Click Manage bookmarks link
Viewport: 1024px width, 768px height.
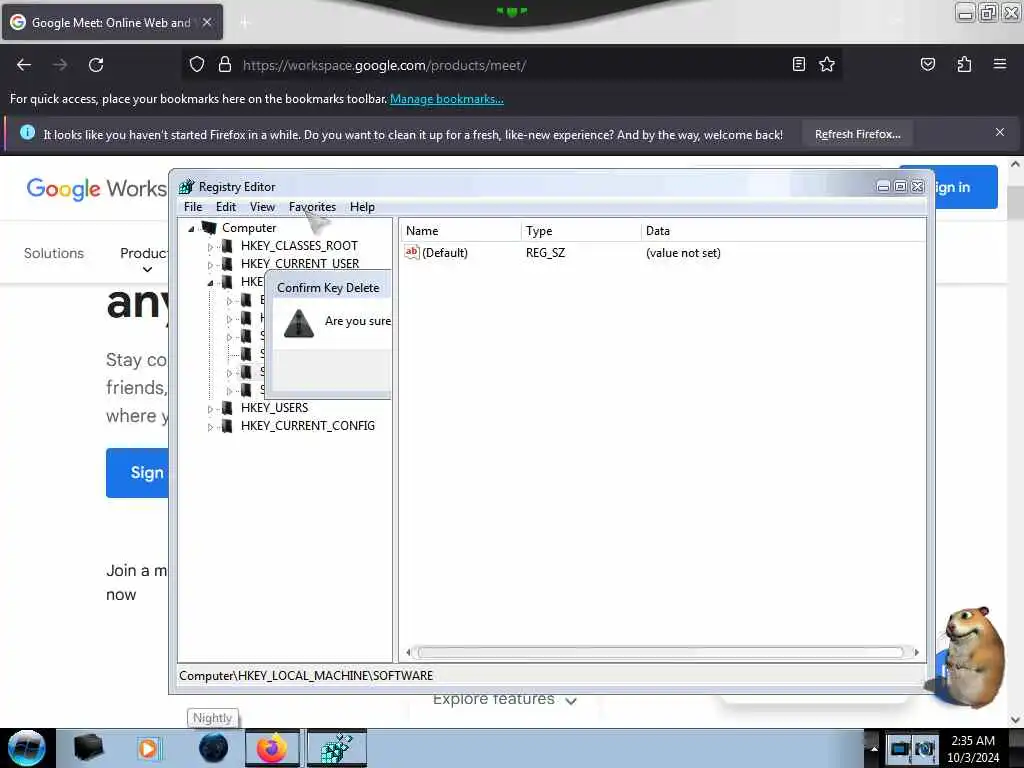point(447,99)
